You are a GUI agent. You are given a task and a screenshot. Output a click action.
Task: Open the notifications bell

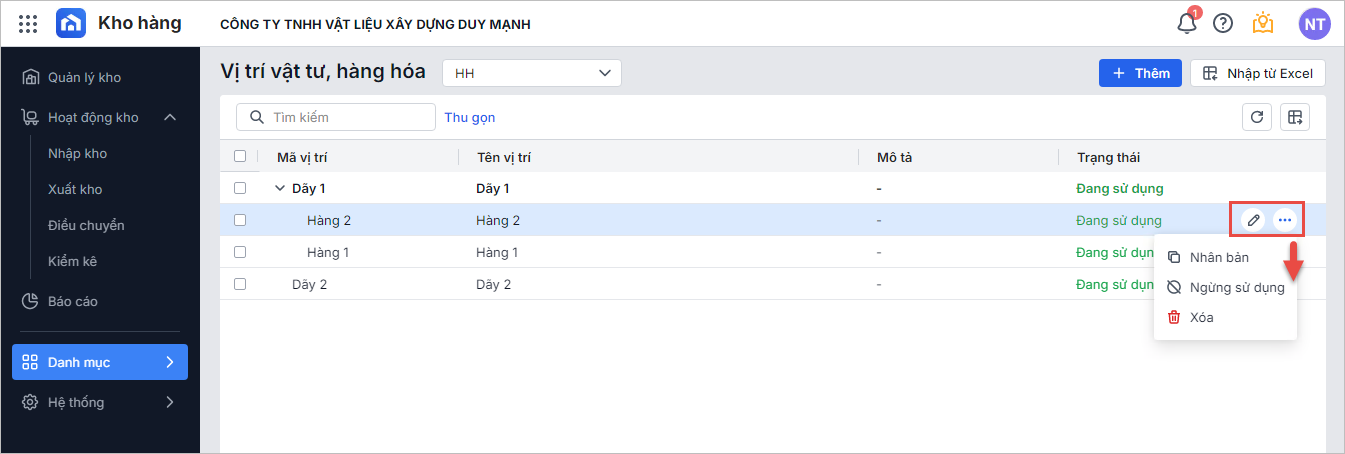coord(1187,23)
